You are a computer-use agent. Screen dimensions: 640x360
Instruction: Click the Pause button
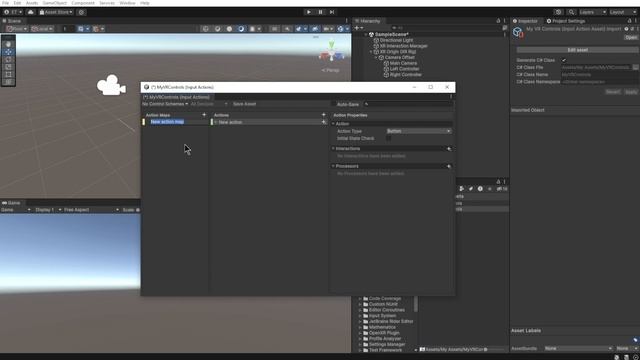point(320,12)
